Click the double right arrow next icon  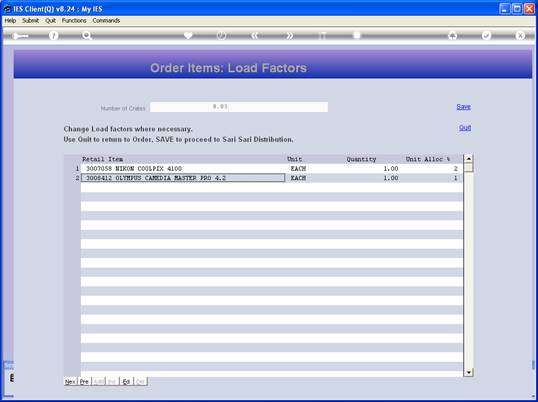click(x=289, y=35)
